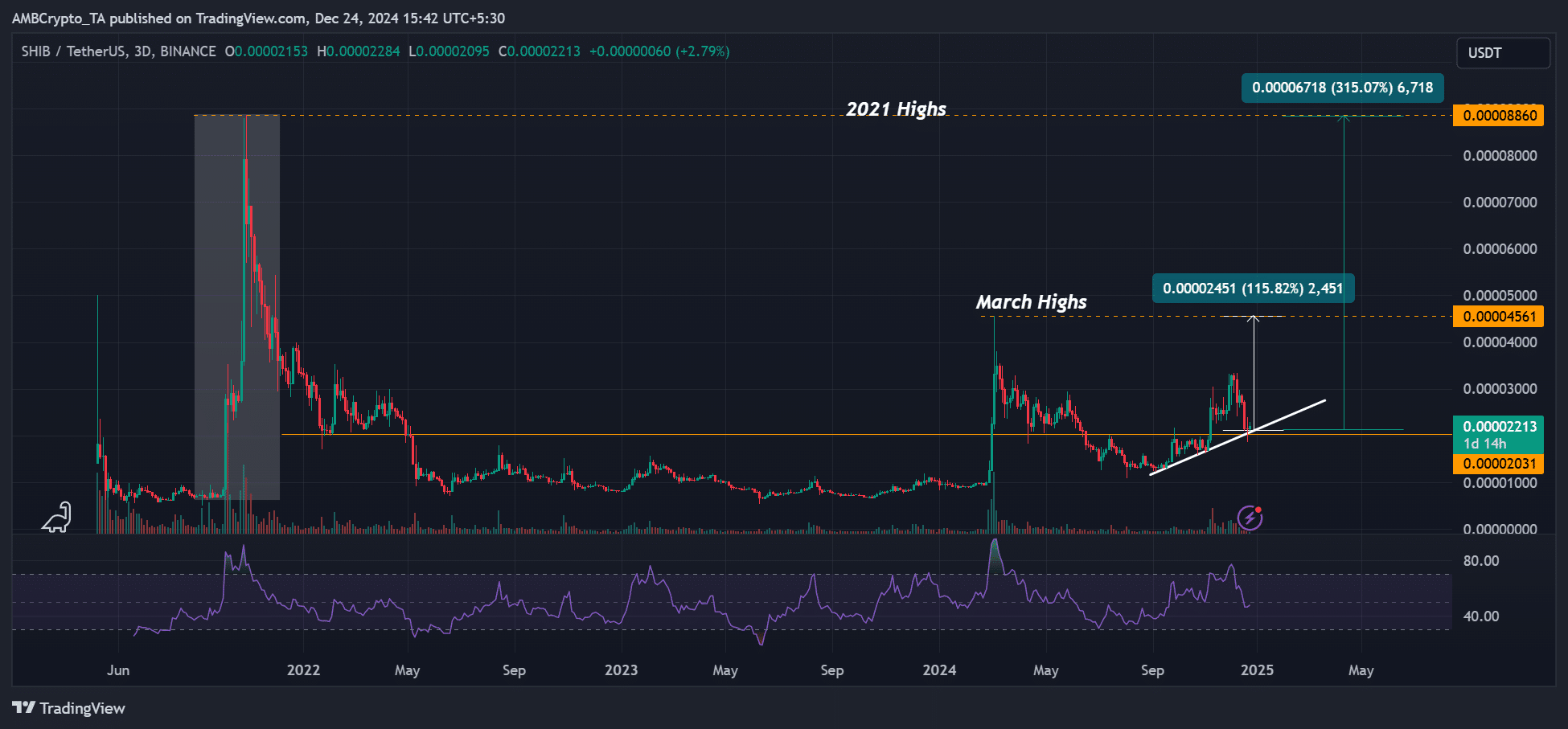The image size is (1568, 729).
Task: Click the 0.00003000 price scale label
Action: click(x=1500, y=389)
